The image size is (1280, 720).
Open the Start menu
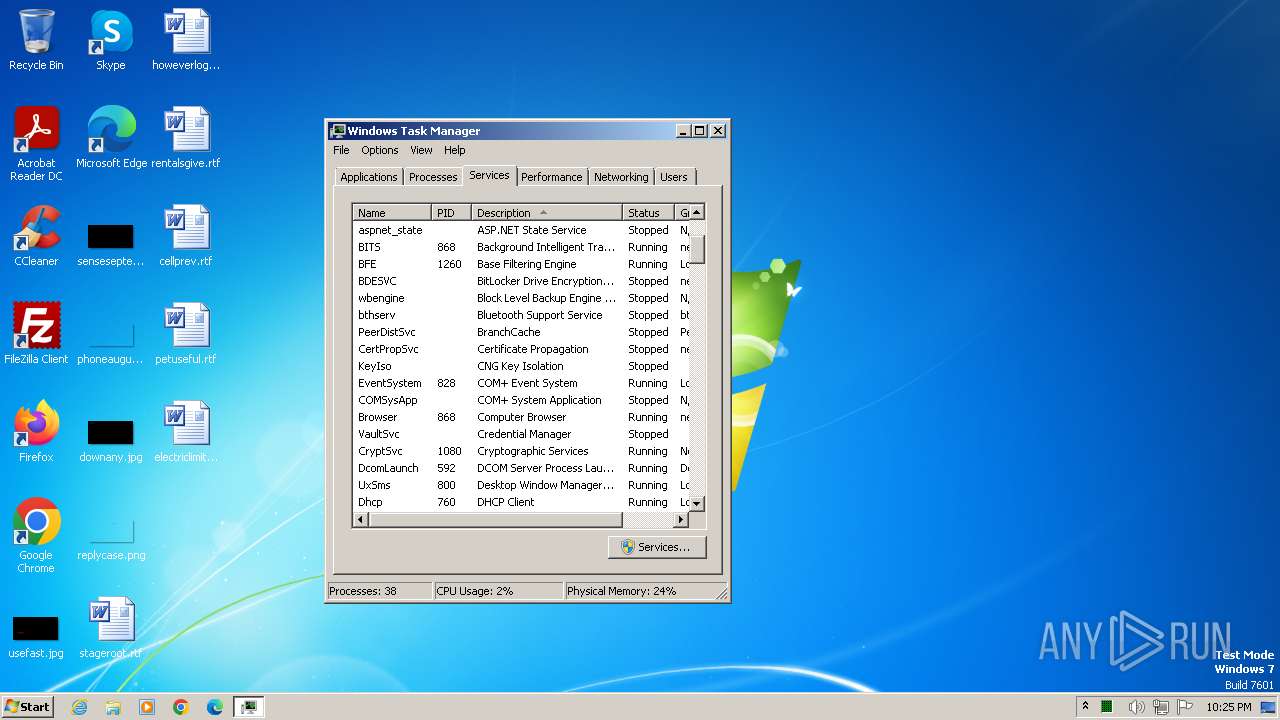[x=28, y=707]
